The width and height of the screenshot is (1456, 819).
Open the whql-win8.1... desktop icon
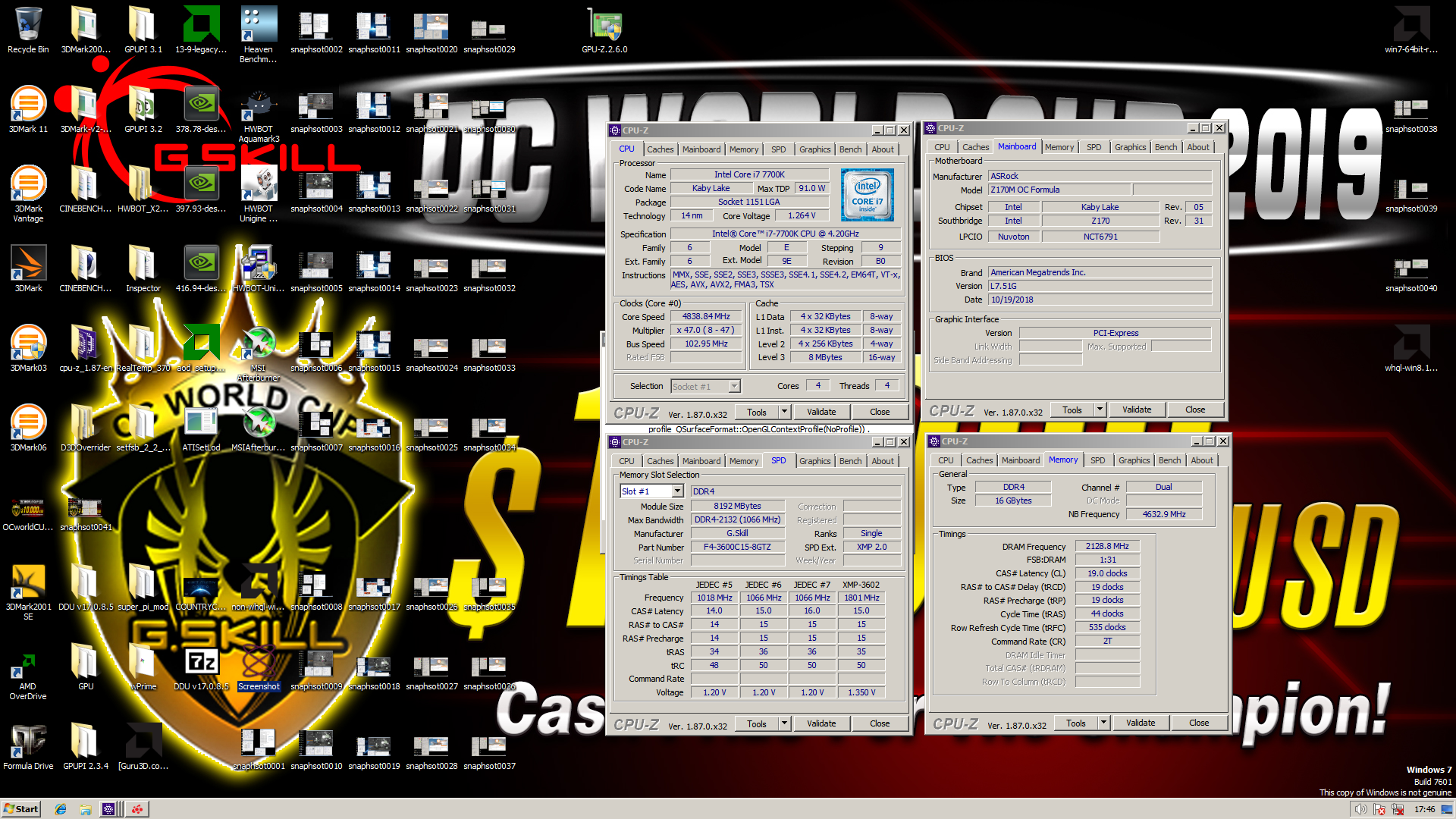pos(1411,350)
